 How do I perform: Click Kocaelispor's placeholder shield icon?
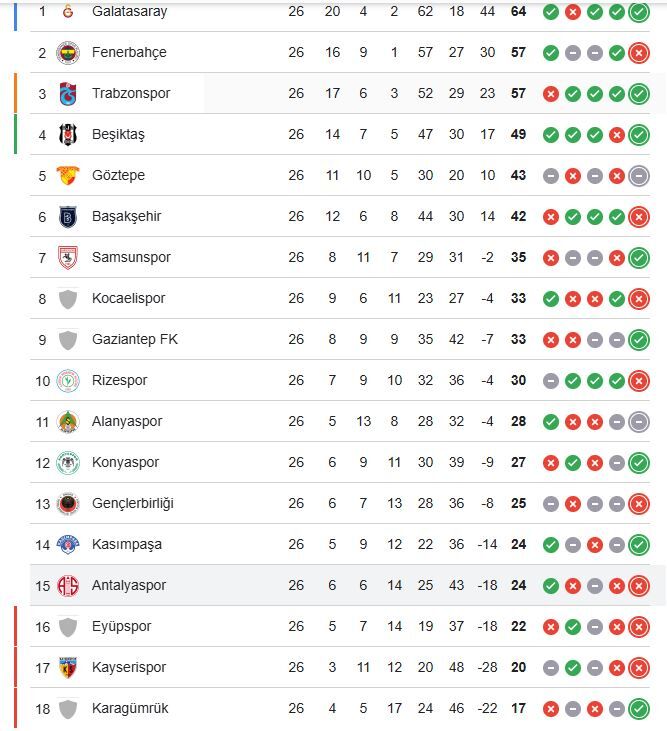(x=68, y=298)
